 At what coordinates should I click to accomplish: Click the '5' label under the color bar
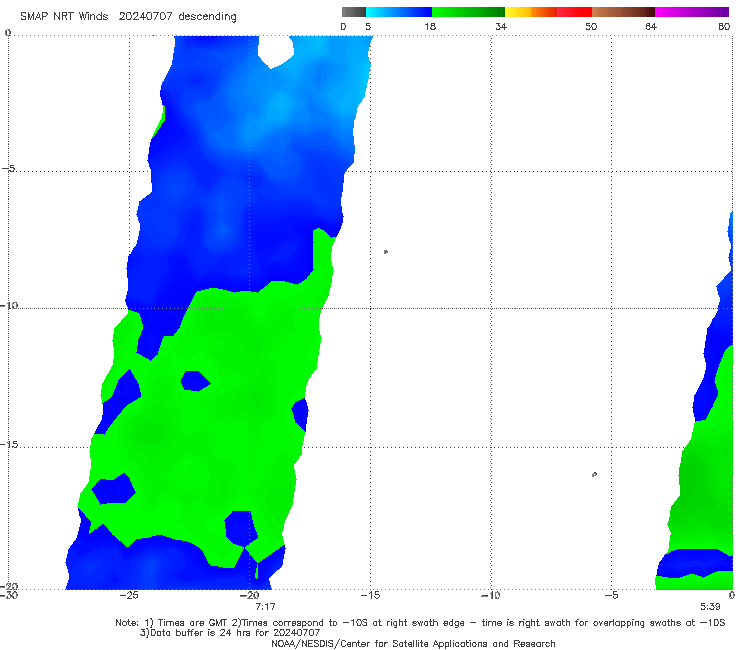pyautogui.click(x=368, y=27)
